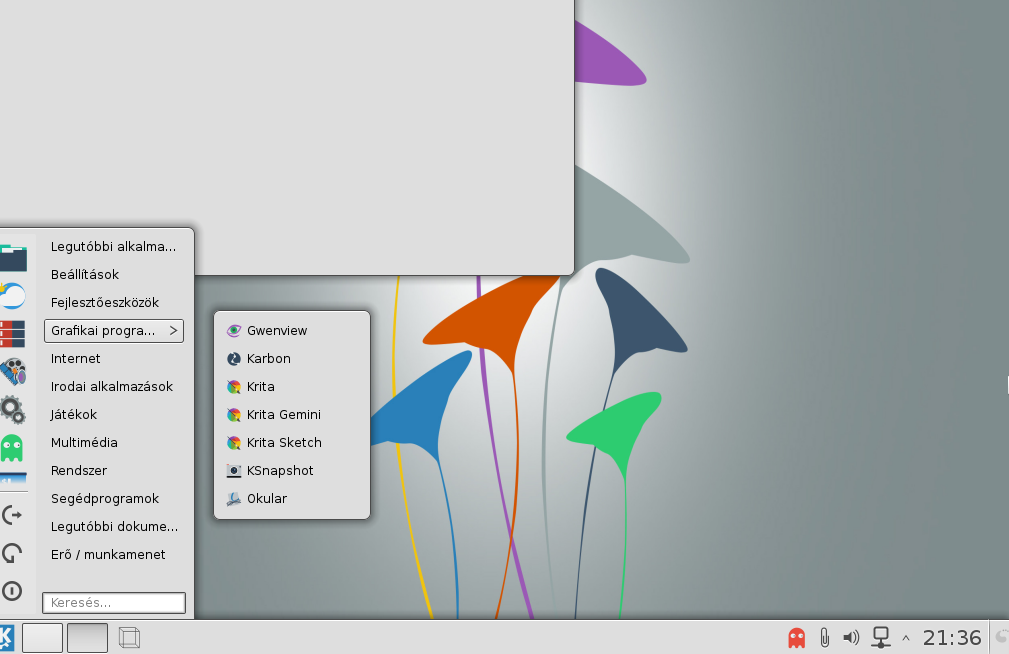This screenshot has width=1009, height=654.
Task: Launch the green ghost favorite icon
Action: [12, 448]
